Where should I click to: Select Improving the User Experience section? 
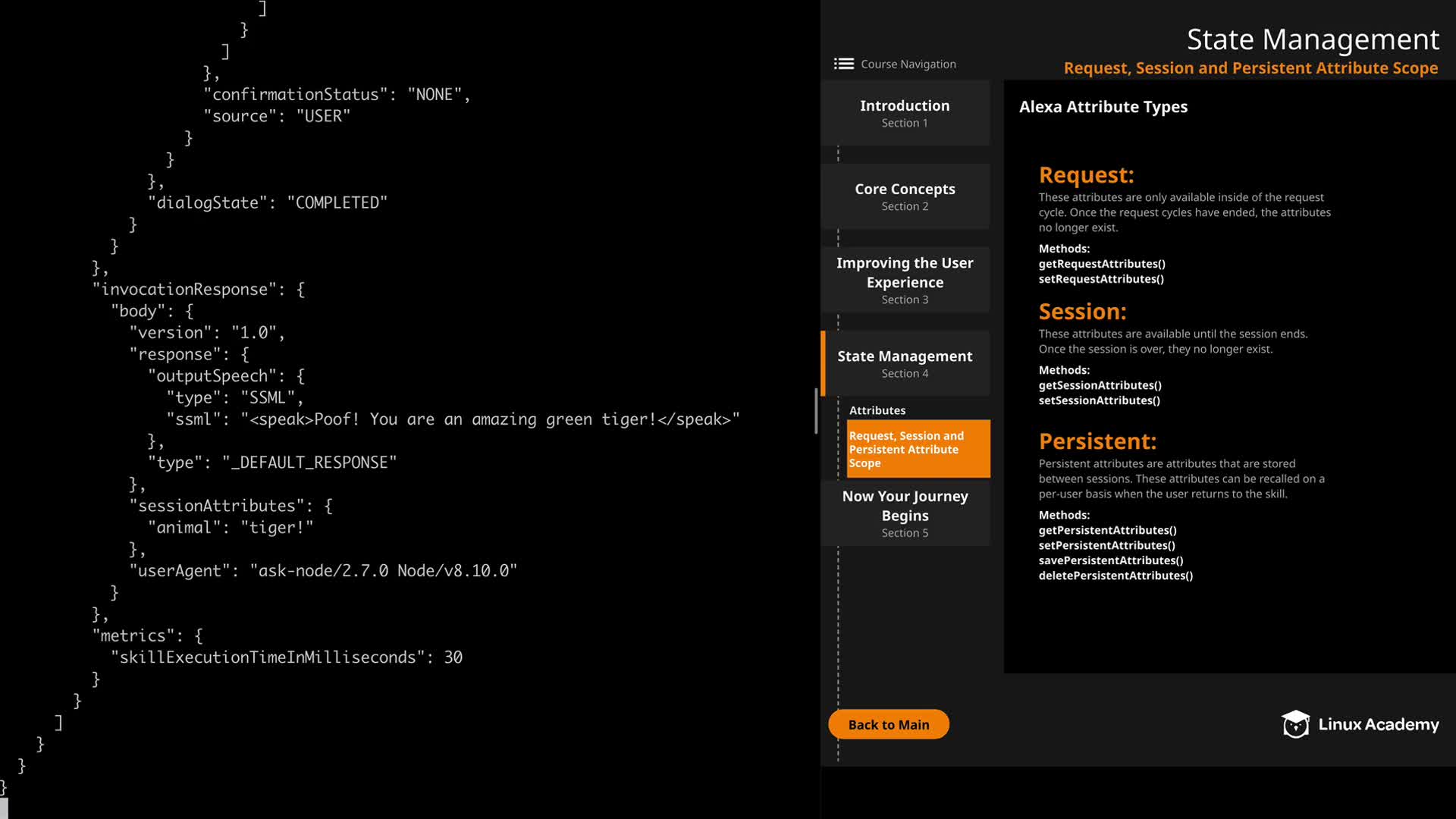(905, 280)
